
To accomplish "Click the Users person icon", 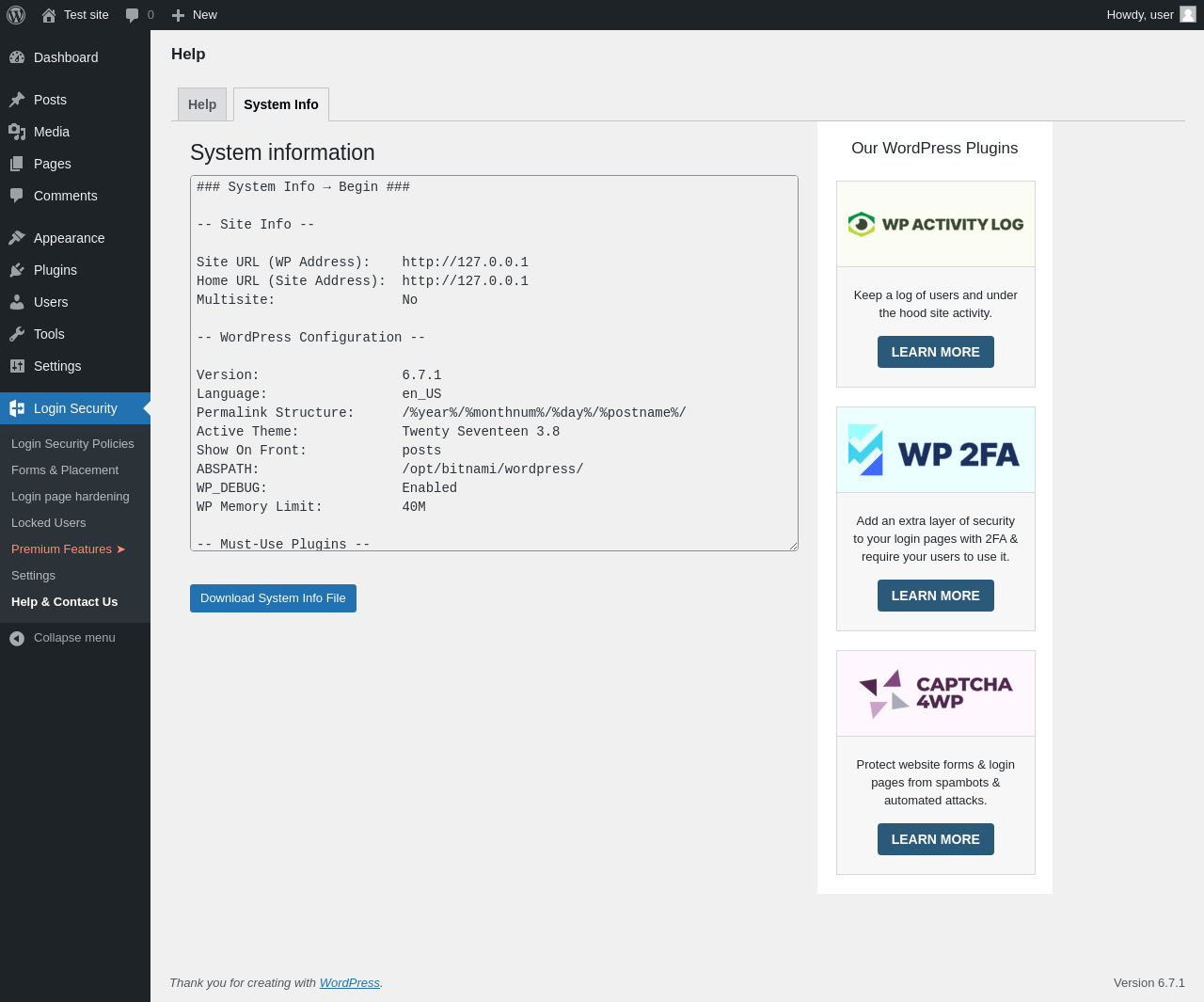I will click(x=17, y=302).
